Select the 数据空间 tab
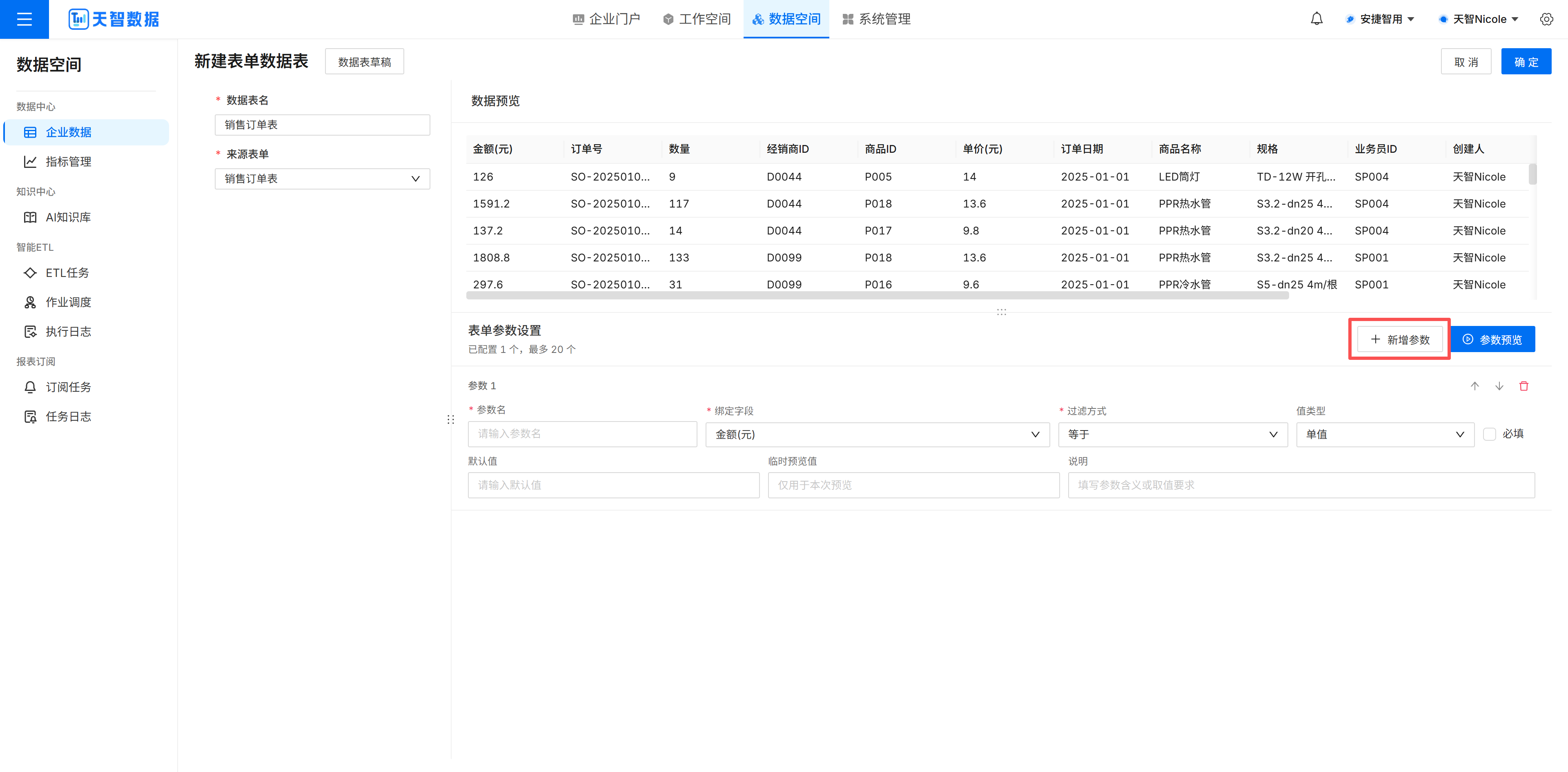This screenshot has height=772, width=1568. coord(786,19)
